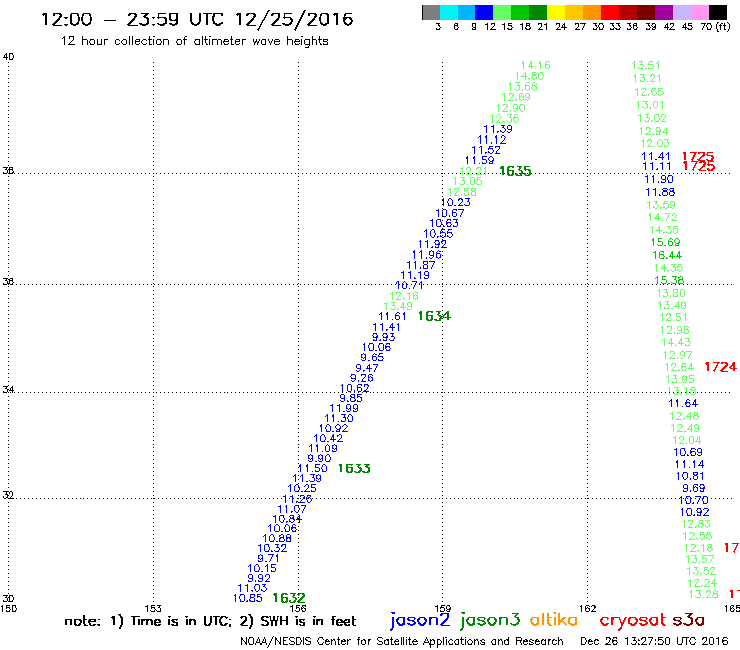Click the 'NOAA/NESDIS Center for Satellite Applications and Research' credit
Viewport: 740px width, 650px height.
coord(402,641)
